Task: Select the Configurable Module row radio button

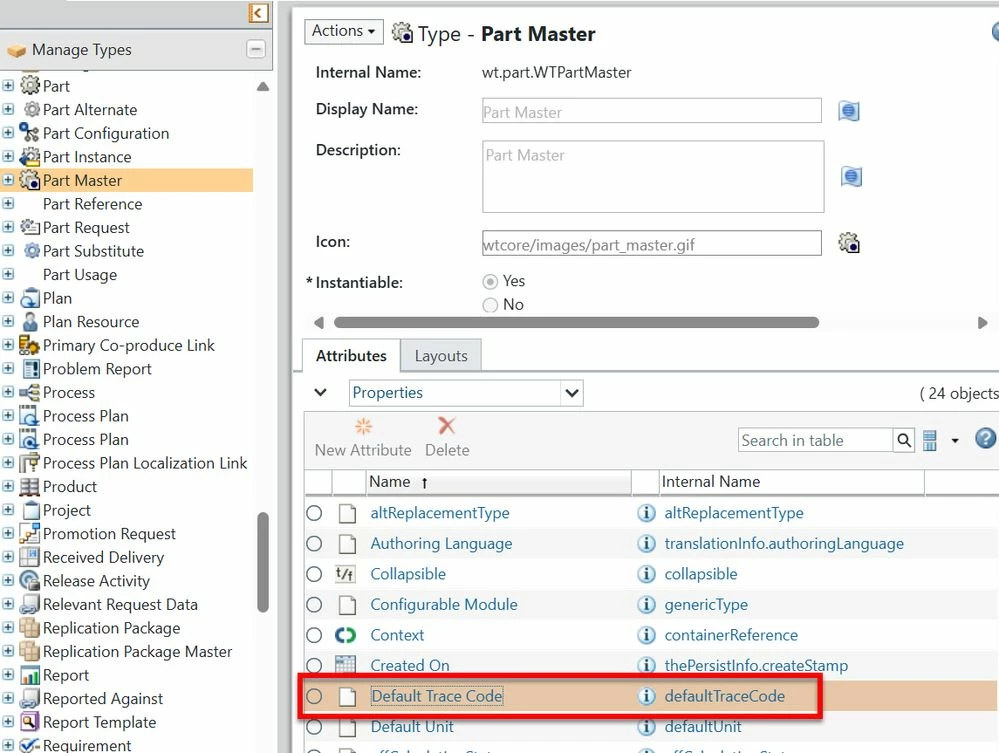Action: coord(314,605)
